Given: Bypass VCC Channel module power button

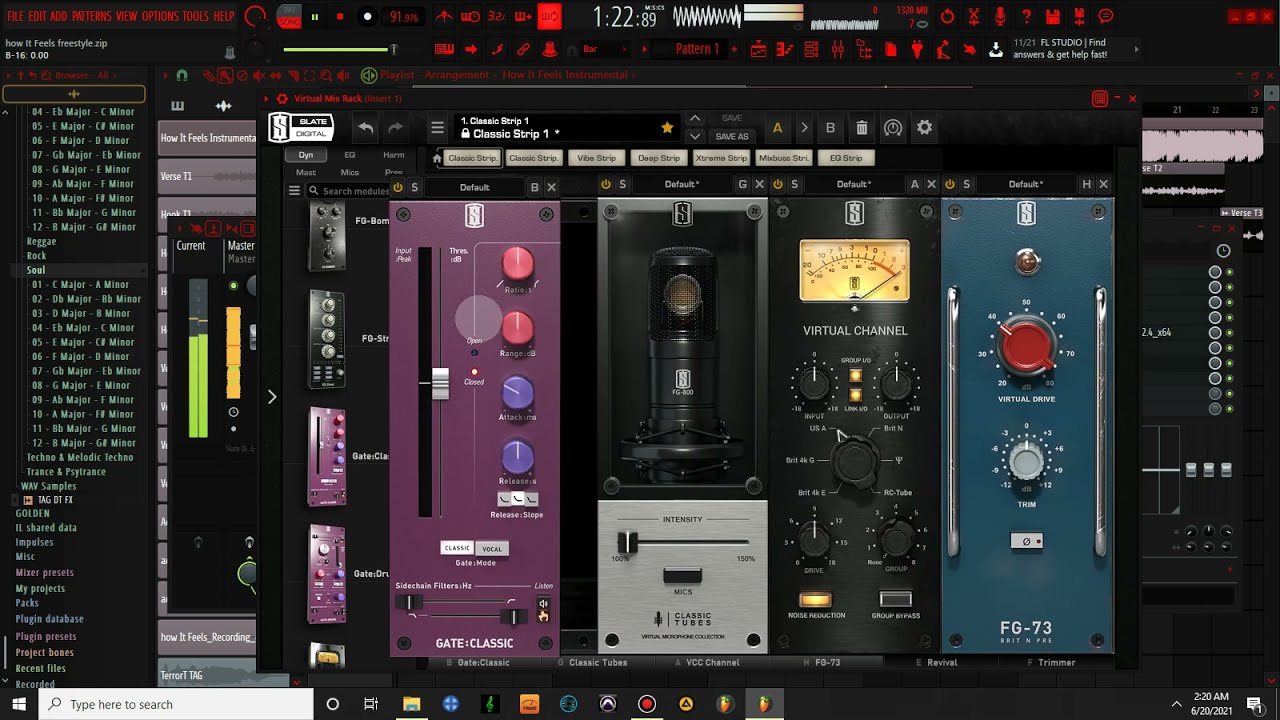Looking at the screenshot, I should pyautogui.click(x=778, y=185).
